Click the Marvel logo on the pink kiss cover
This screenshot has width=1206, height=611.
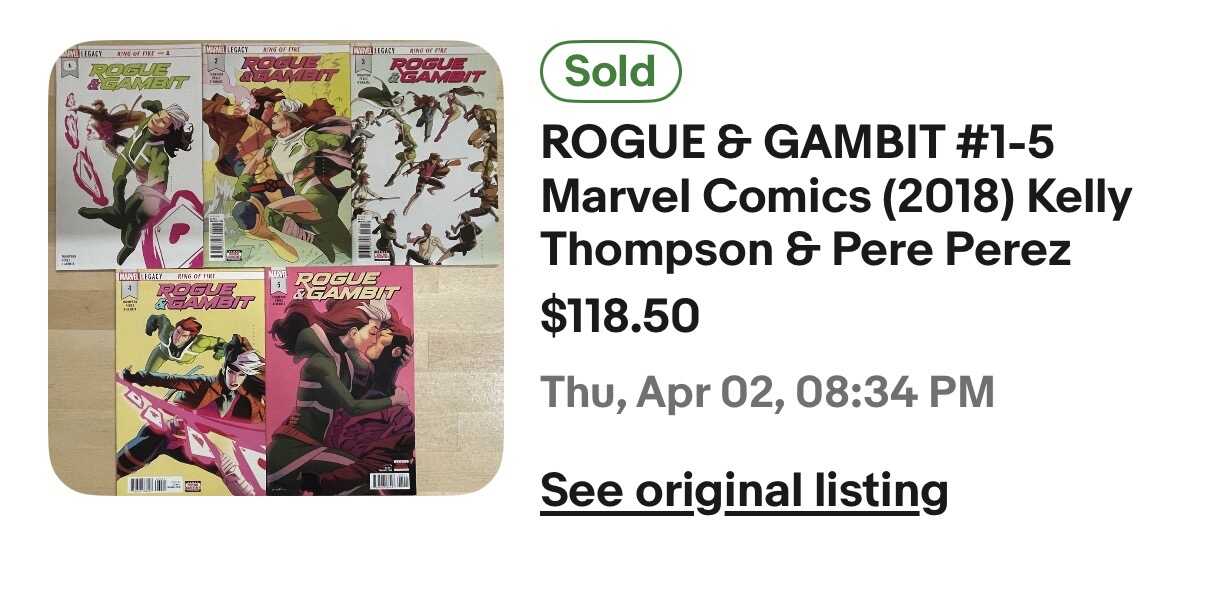(x=277, y=273)
